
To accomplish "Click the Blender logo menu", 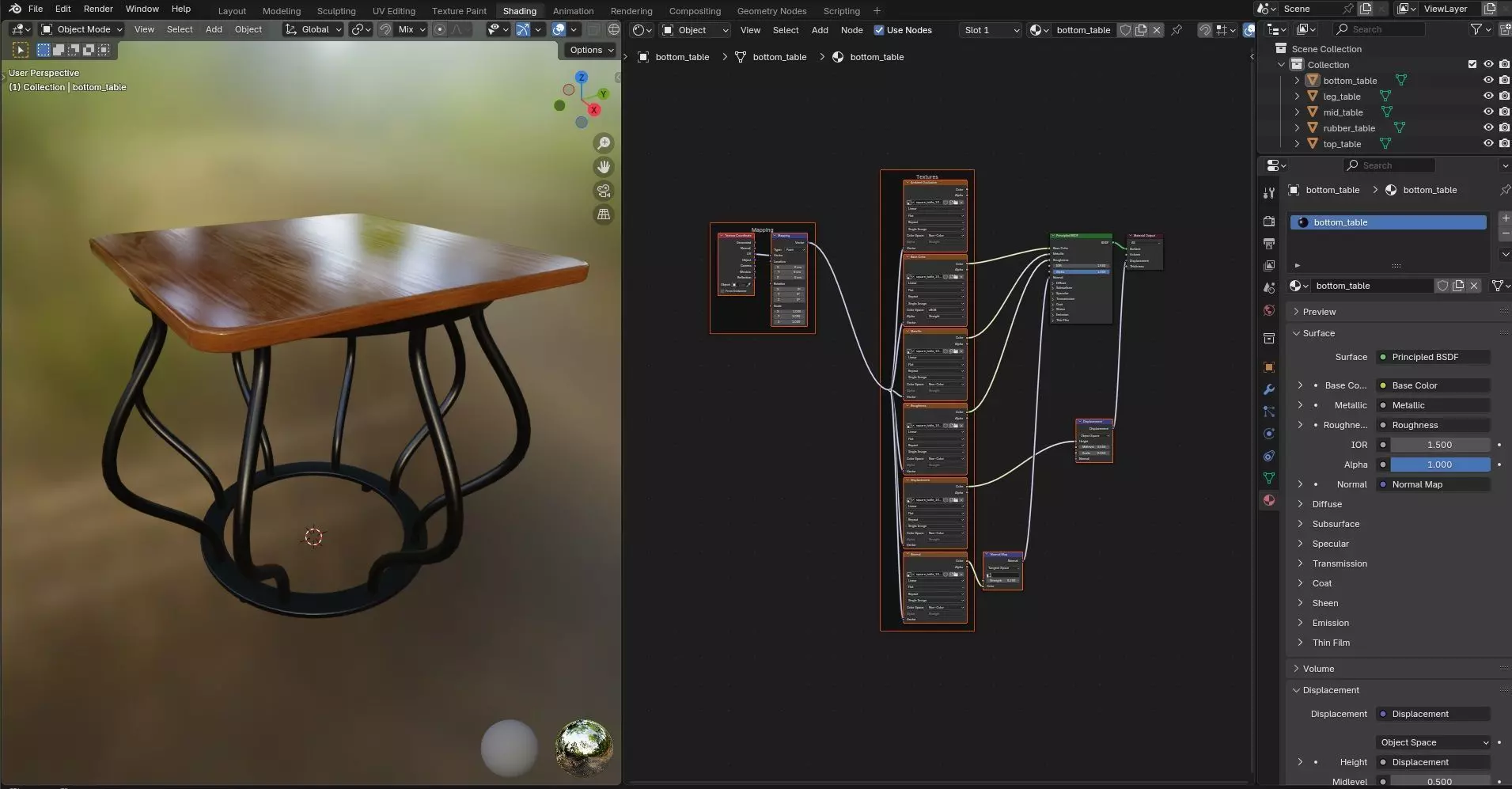I will pyautogui.click(x=15, y=9).
